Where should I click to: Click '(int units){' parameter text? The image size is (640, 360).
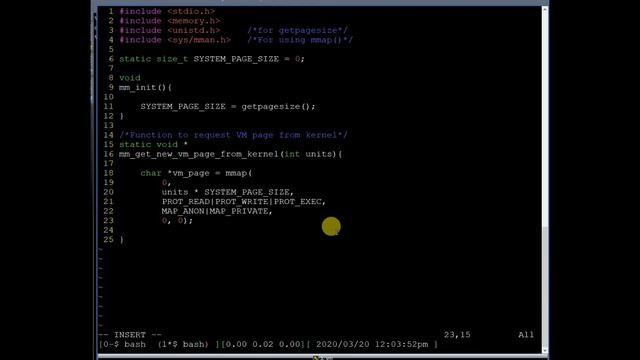click(311, 154)
